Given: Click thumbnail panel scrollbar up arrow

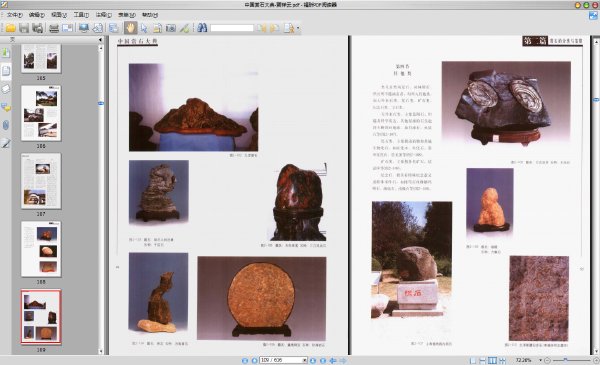Looking at the screenshot, I should [x=101, y=48].
